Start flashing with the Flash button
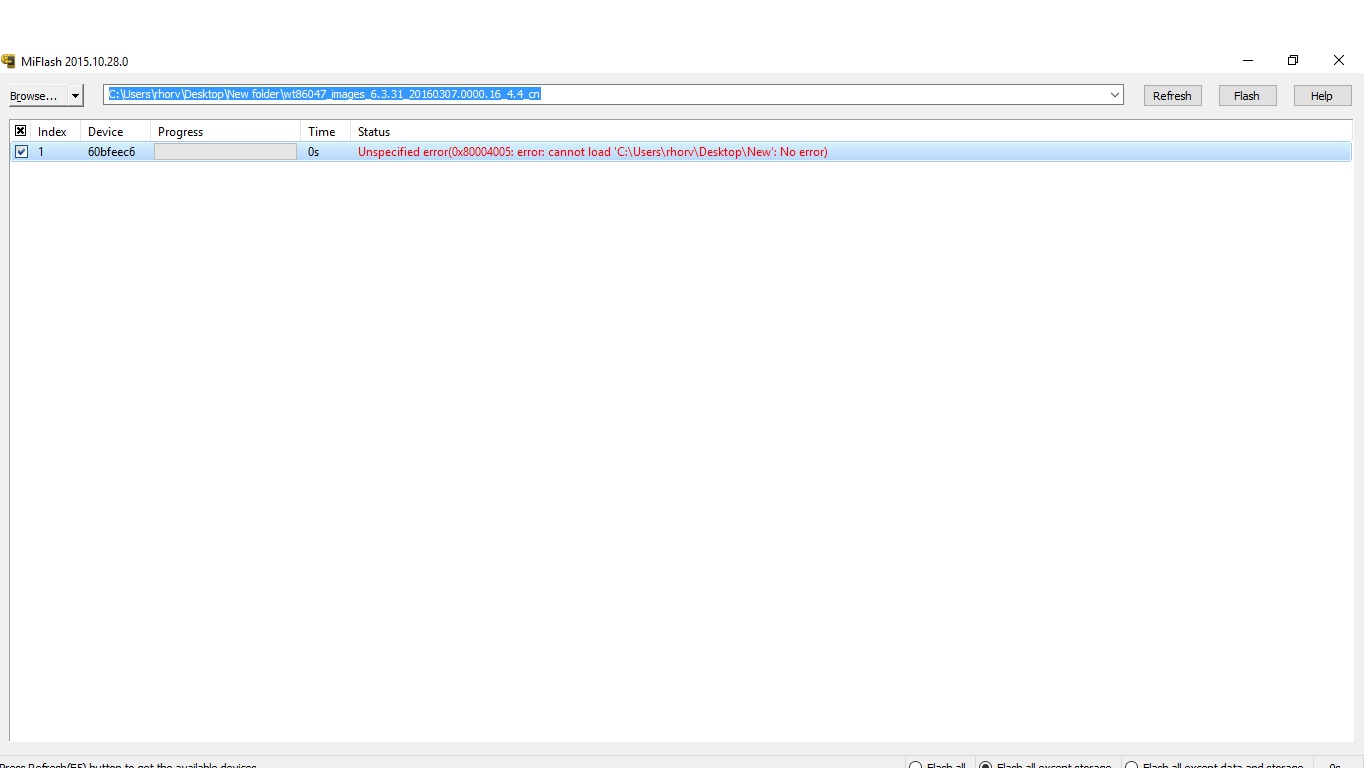The width and height of the screenshot is (1366, 768). 1246,96
